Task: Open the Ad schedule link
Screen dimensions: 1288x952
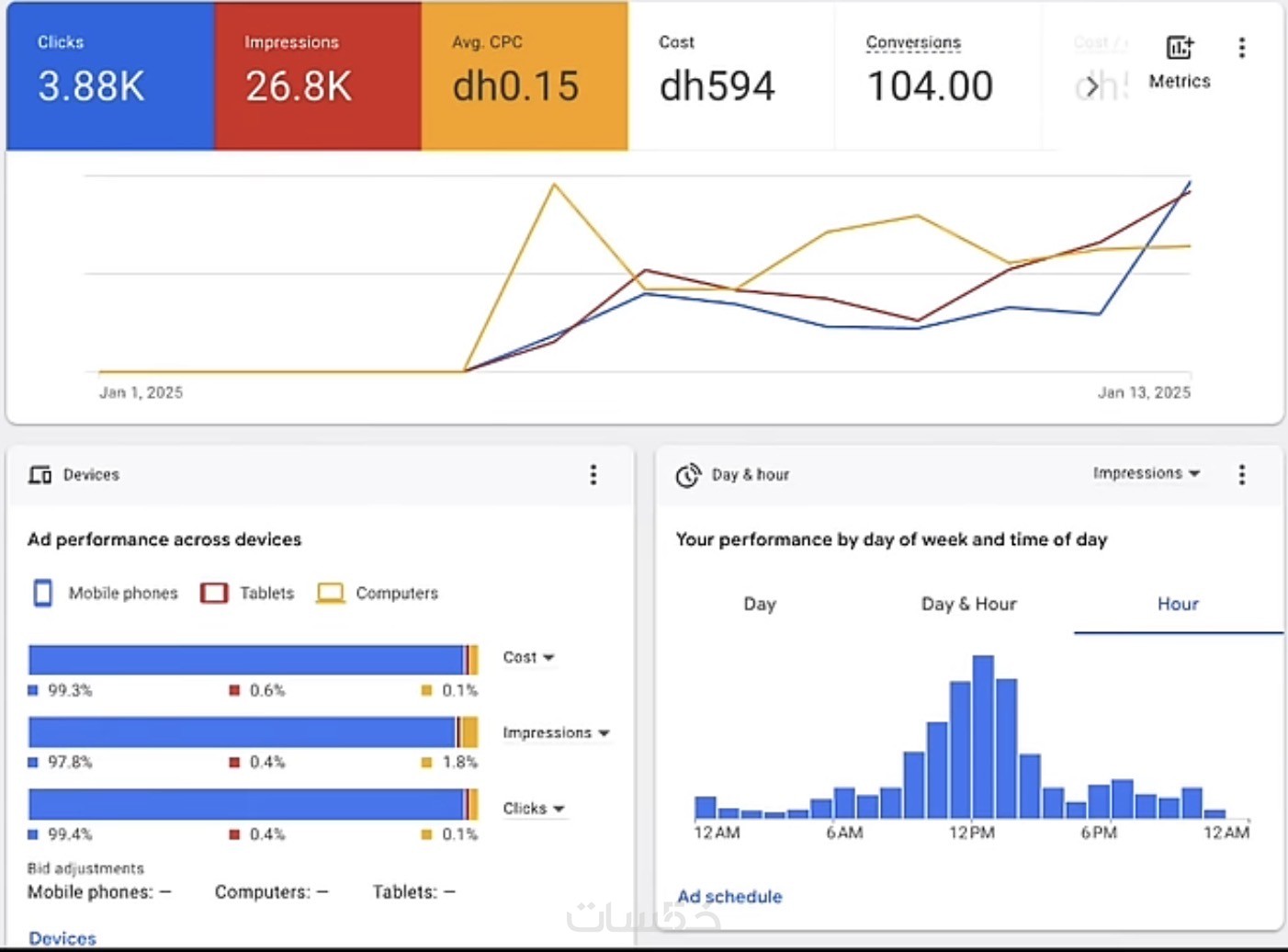Action: [x=729, y=896]
